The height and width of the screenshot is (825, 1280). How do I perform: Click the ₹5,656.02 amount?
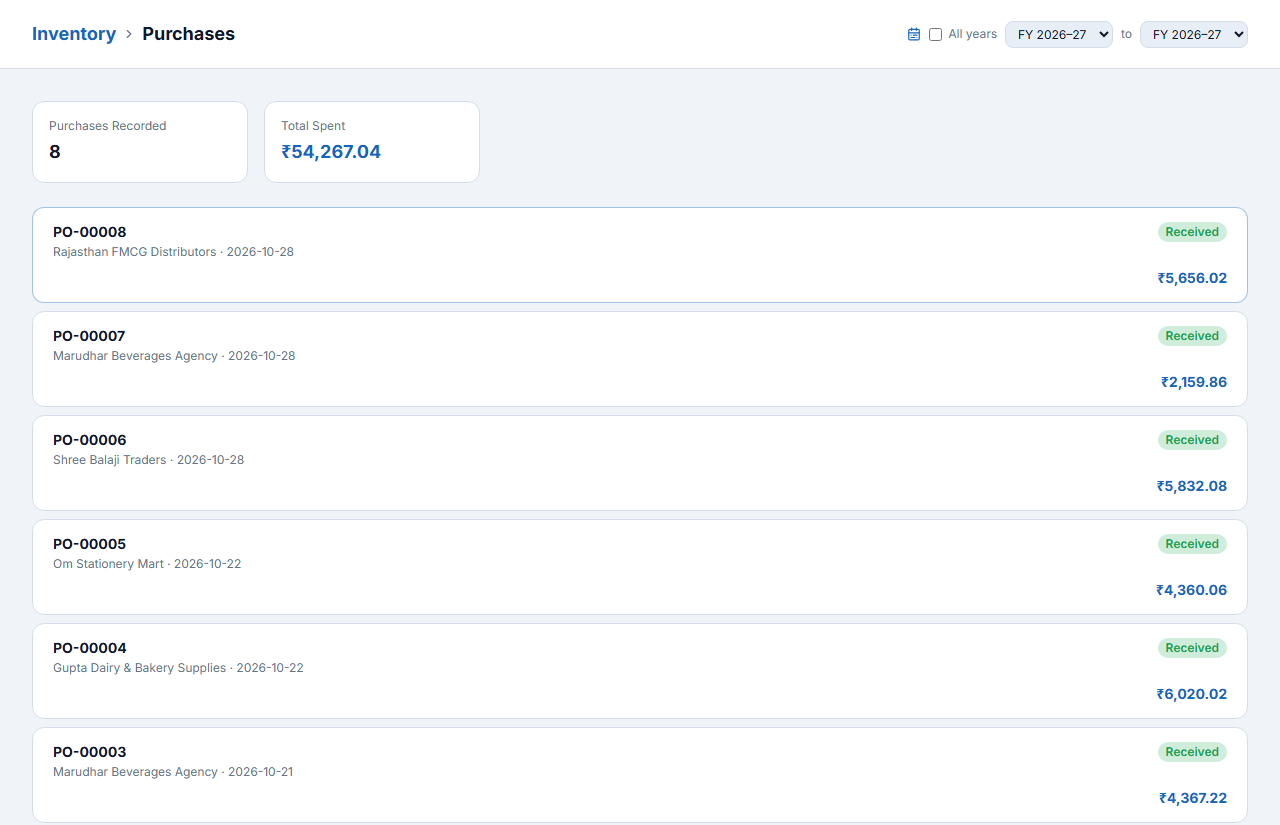[x=1192, y=278]
